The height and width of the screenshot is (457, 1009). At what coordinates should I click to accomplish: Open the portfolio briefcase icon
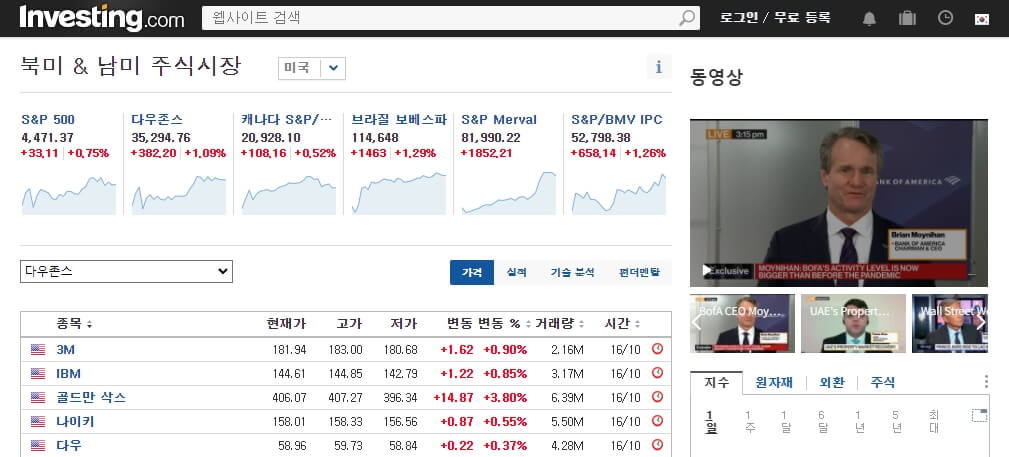[x=907, y=18]
